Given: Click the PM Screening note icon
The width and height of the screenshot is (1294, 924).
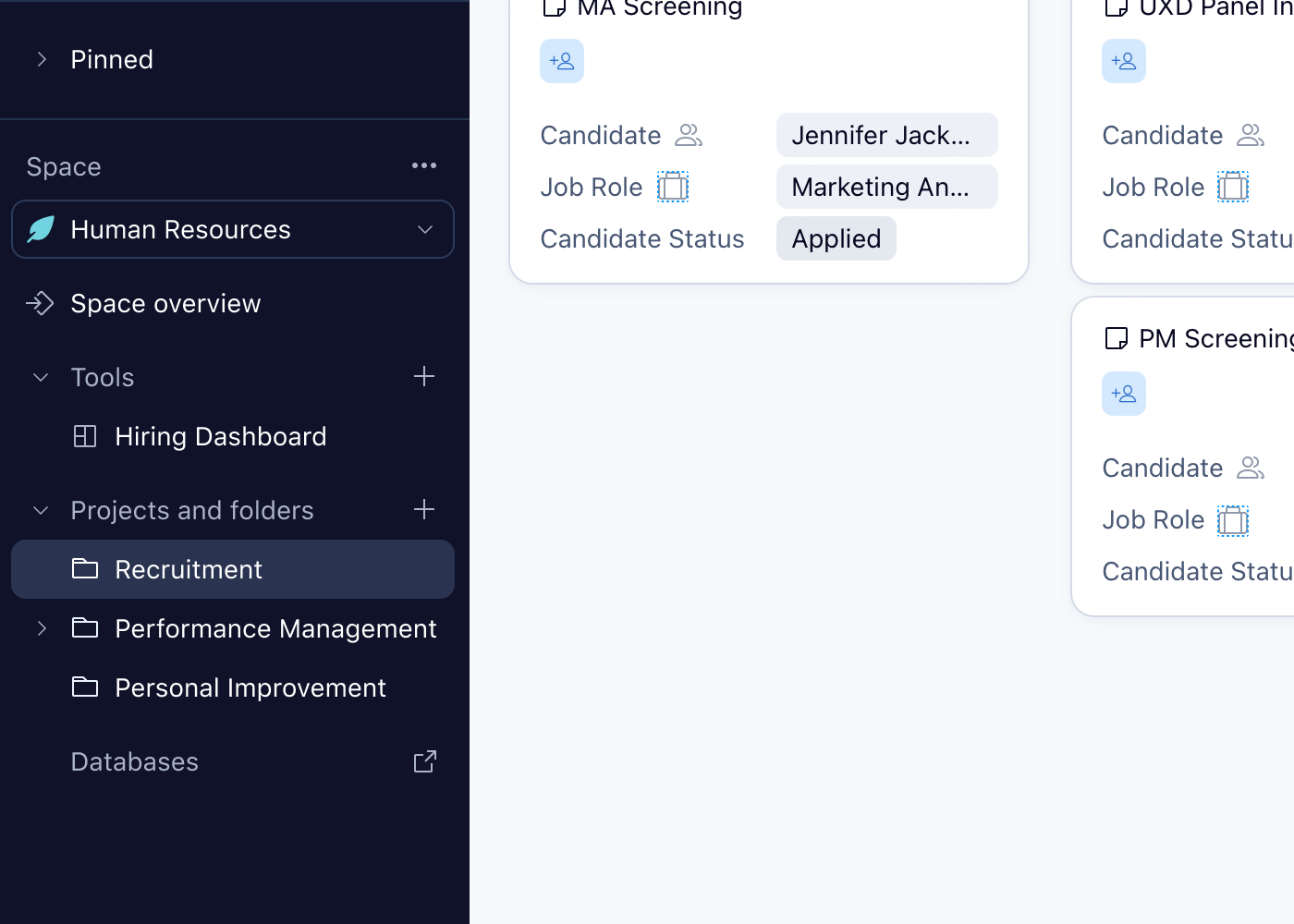Looking at the screenshot, I should coord(1117,338).
